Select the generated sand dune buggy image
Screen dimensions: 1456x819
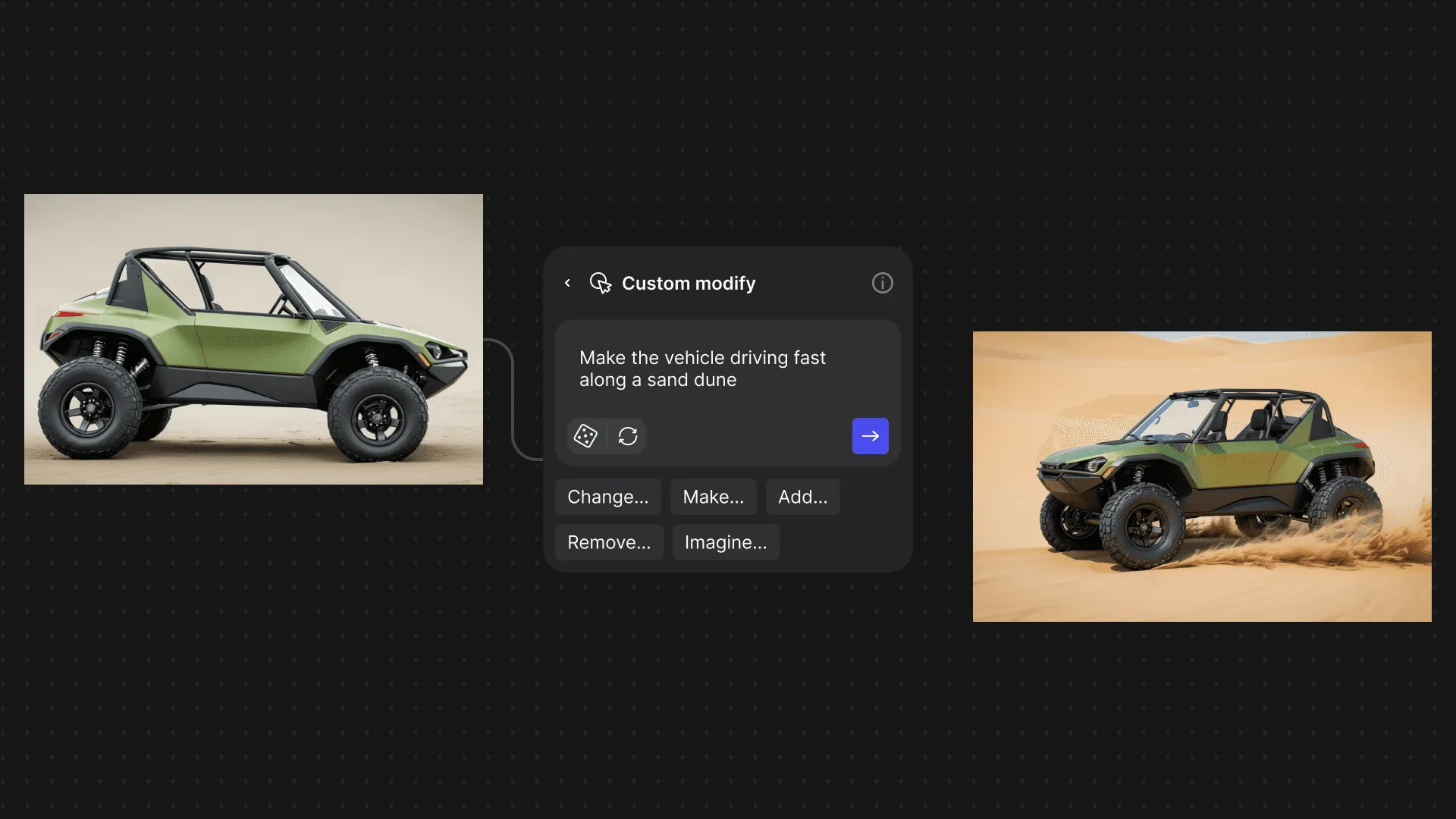[x=1202, y=476]
